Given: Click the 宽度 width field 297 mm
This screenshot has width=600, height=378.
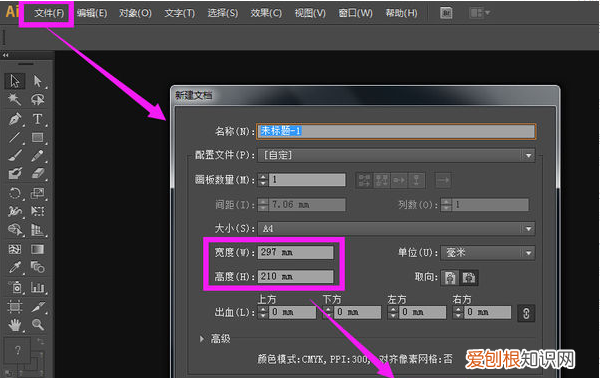Looking at the screenshot, I should 295,253.
